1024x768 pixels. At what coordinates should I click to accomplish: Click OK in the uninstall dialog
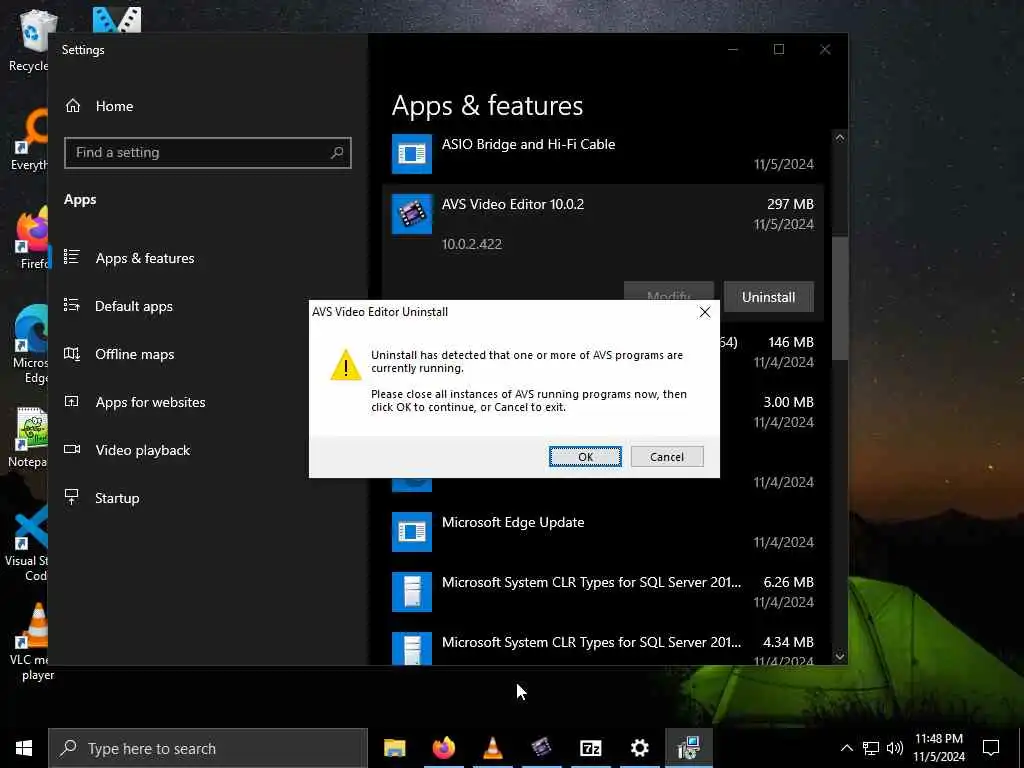coord(585,456)
